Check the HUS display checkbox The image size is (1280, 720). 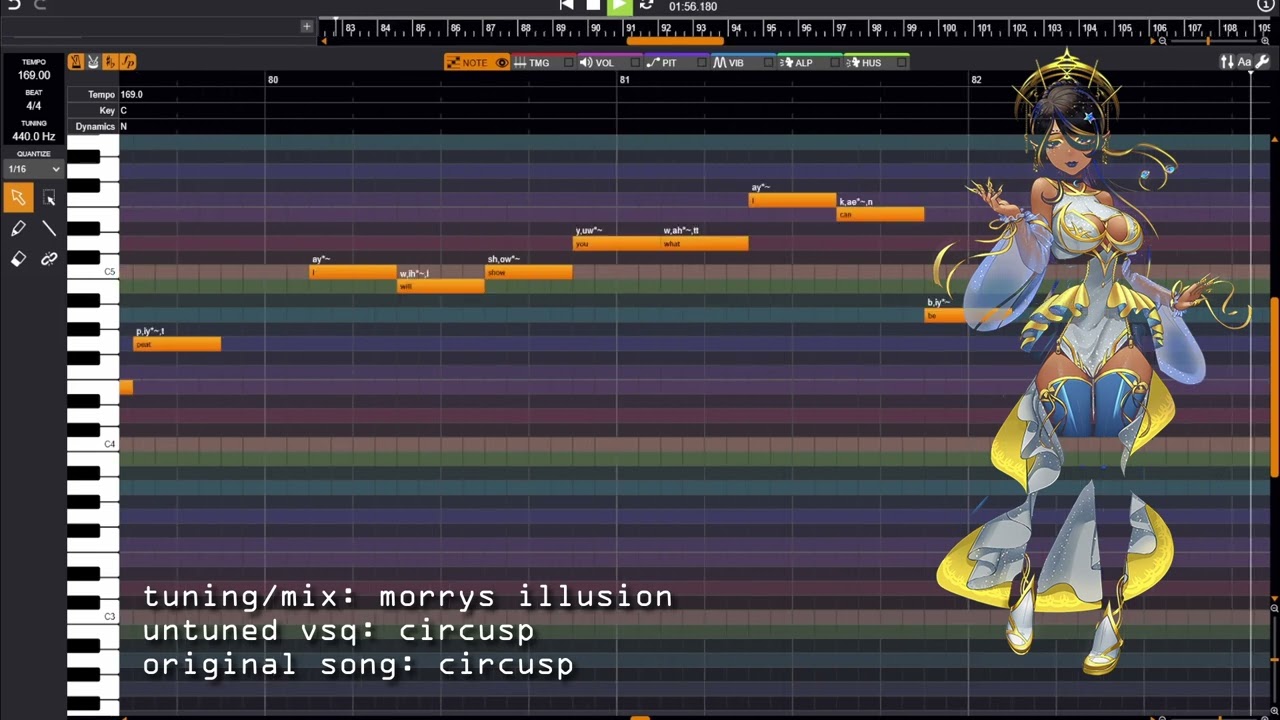pos(902,62)
